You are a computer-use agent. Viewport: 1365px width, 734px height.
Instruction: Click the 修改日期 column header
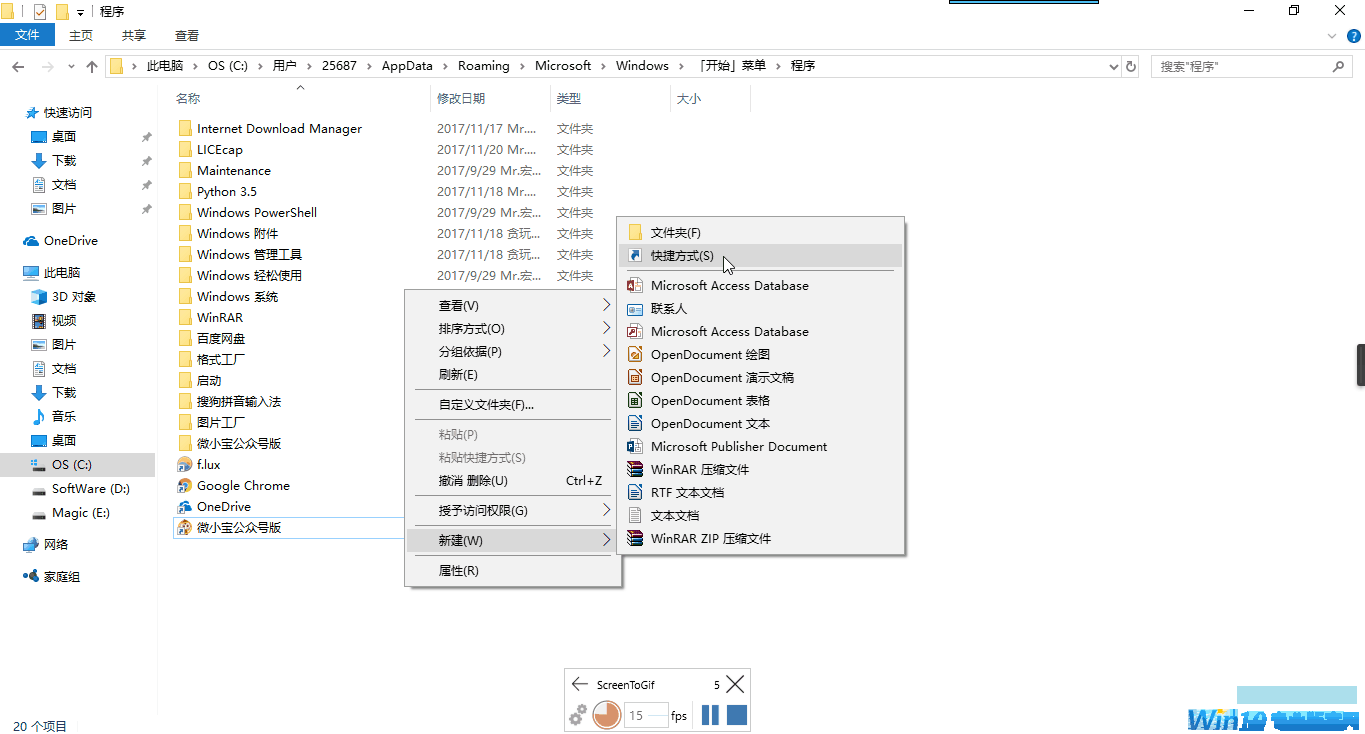pos(461,99)
